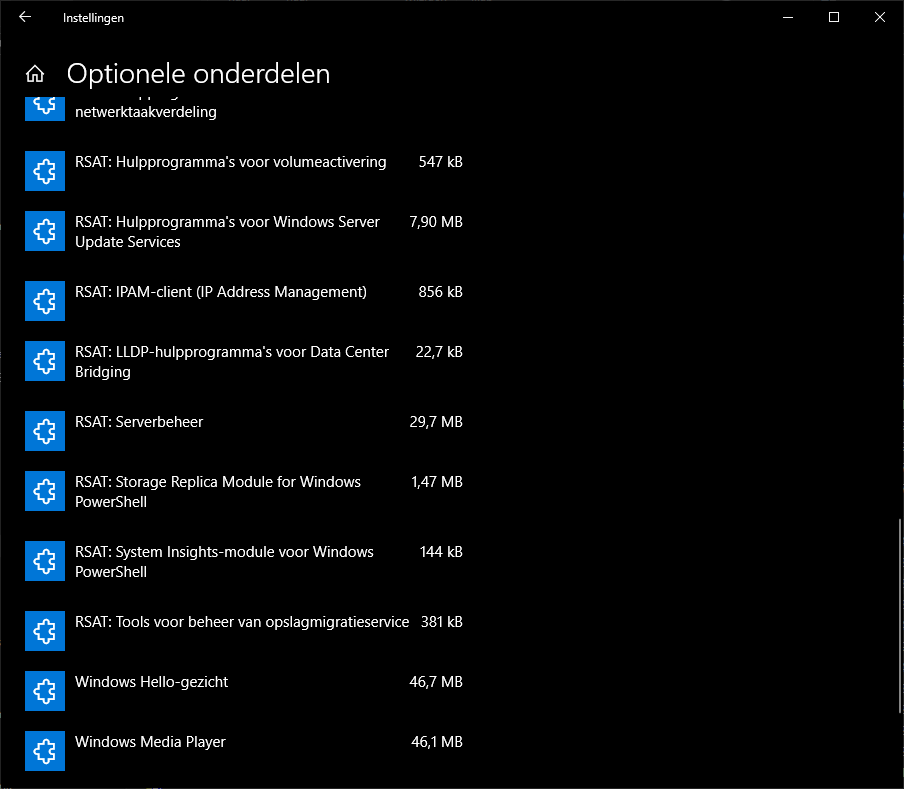Expand RSAT: Tools voor beheer van opslagmigratieservice
This screenshot has width=904, height=789.
tap(242, 622)
